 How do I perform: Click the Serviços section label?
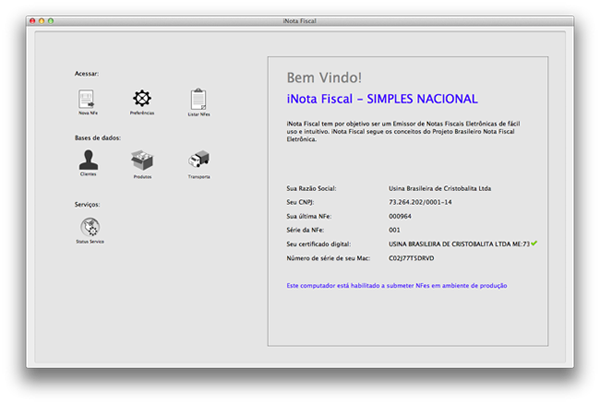click(x=87, y=205)
